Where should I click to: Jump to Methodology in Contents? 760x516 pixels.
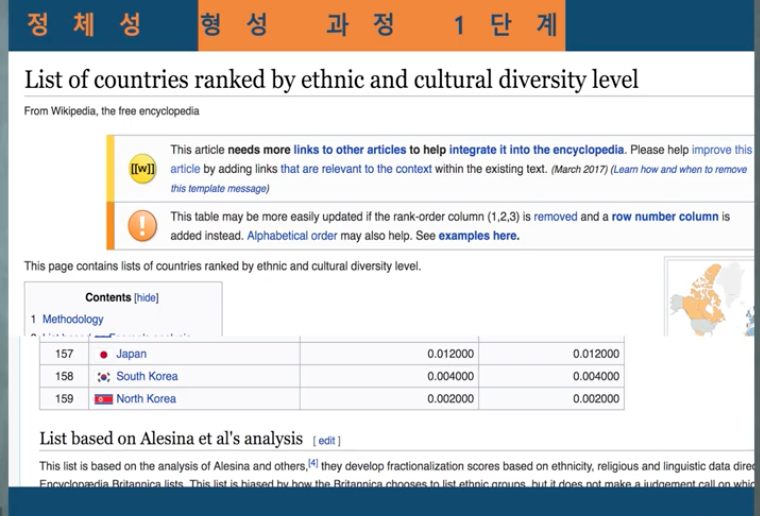tap(73, 319)
